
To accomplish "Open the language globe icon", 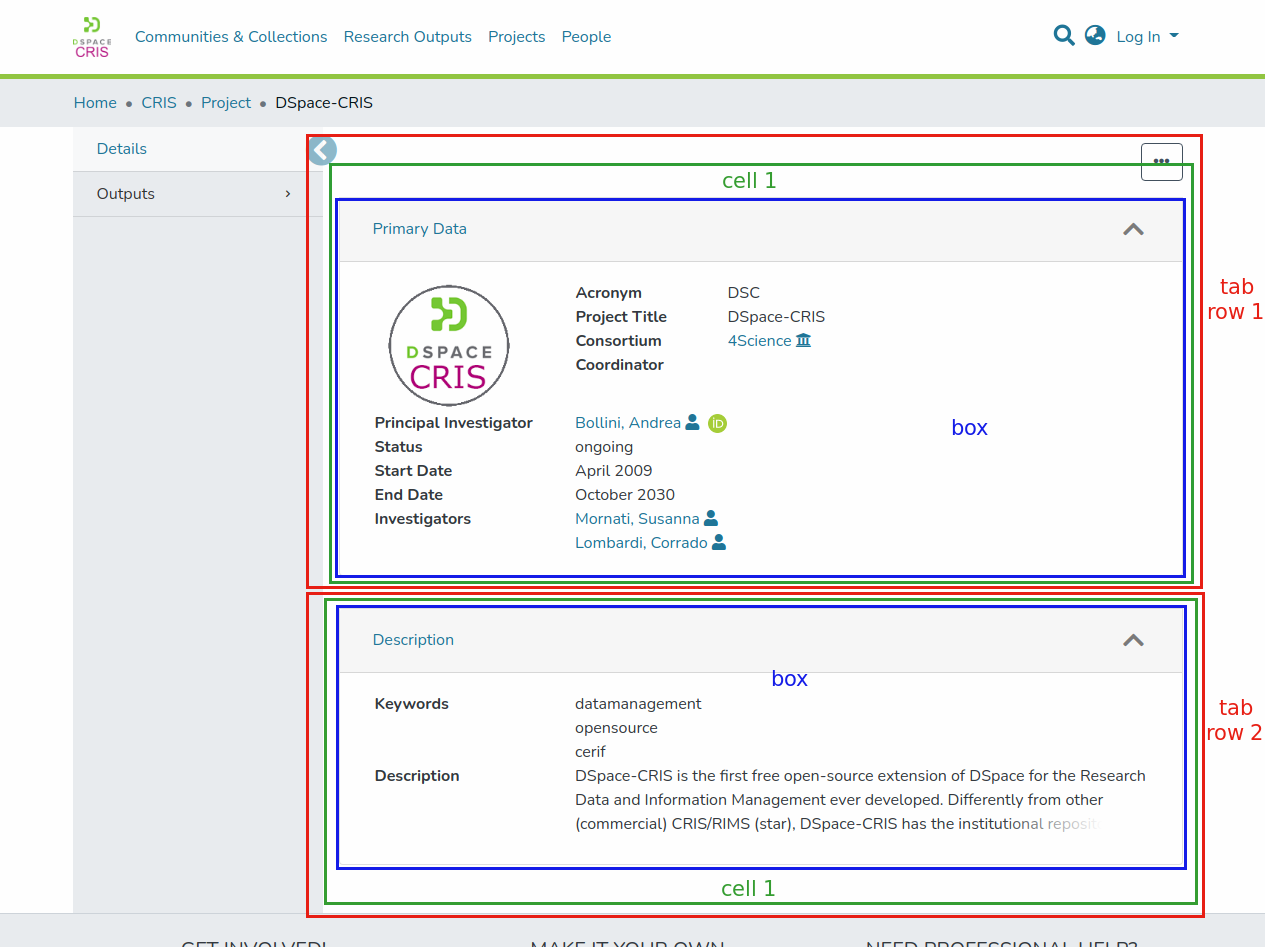I will click(x=1095, y=36).
